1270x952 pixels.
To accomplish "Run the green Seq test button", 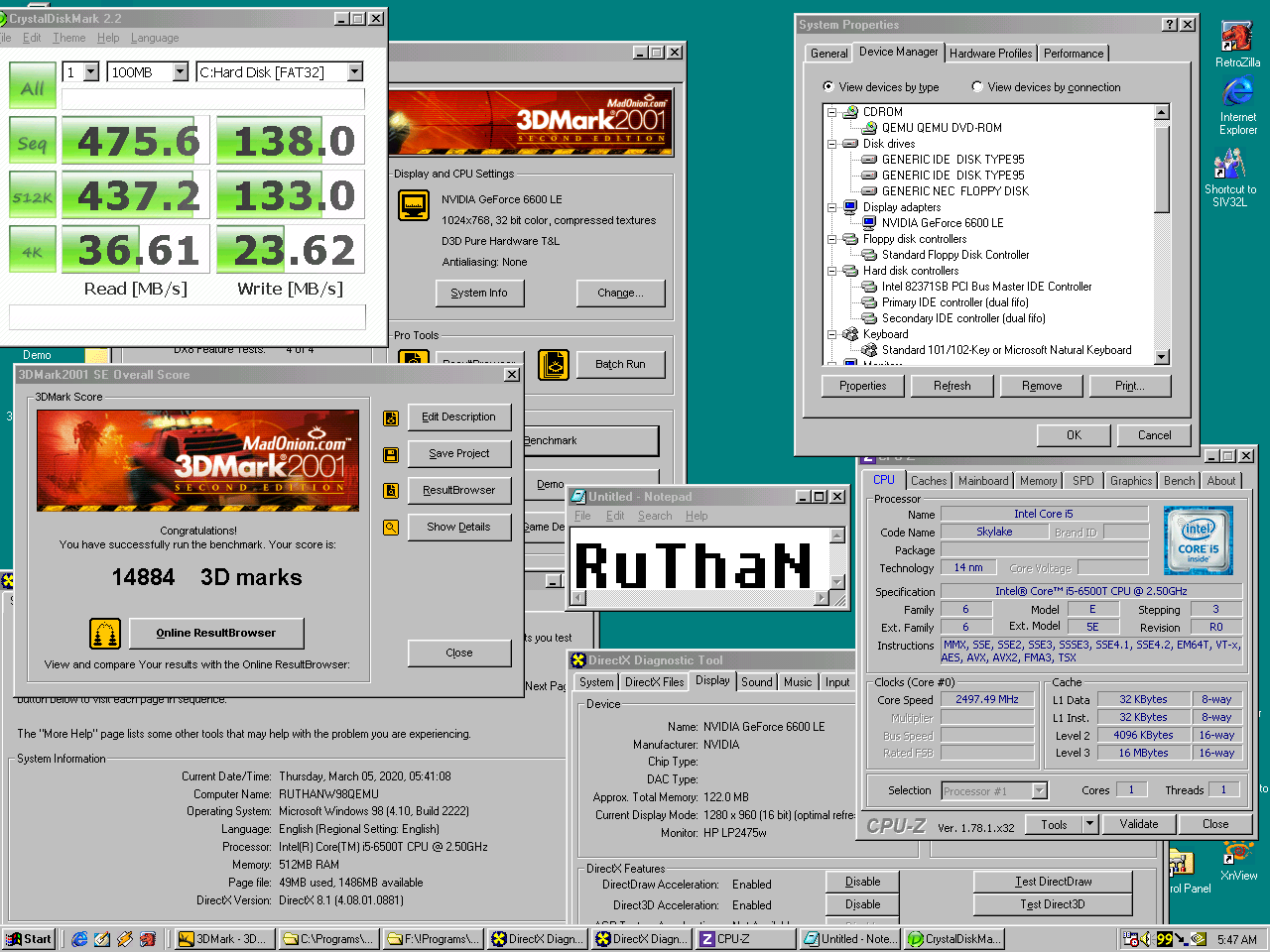I will [x=33, y=141].
